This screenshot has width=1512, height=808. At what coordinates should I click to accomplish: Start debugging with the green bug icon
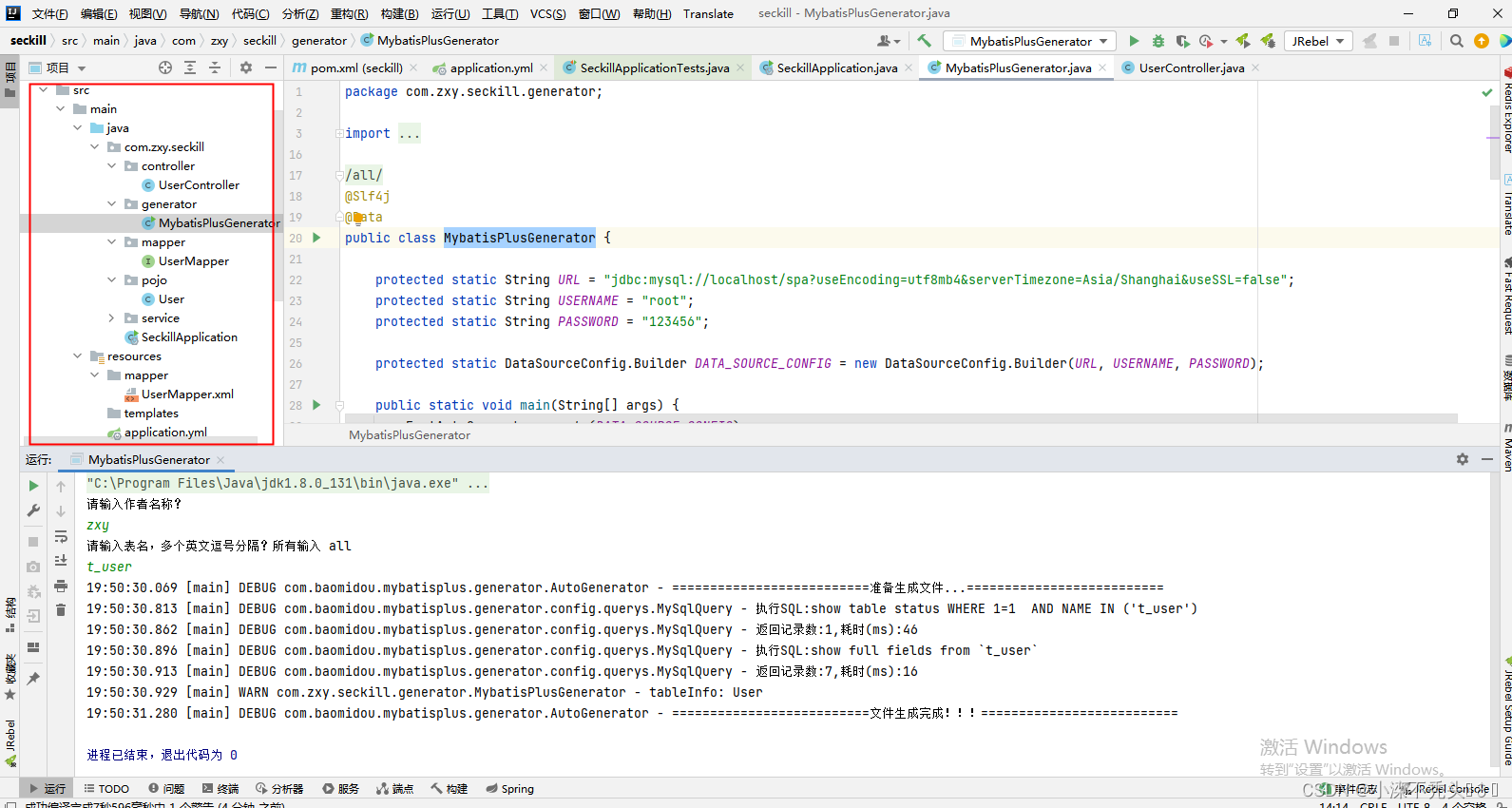point(1158,41)
